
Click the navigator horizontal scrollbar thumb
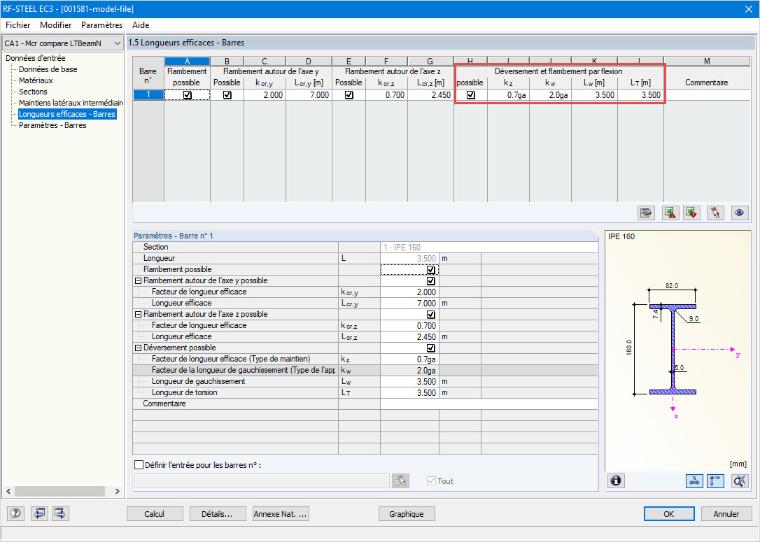click(x=60, y=491)
